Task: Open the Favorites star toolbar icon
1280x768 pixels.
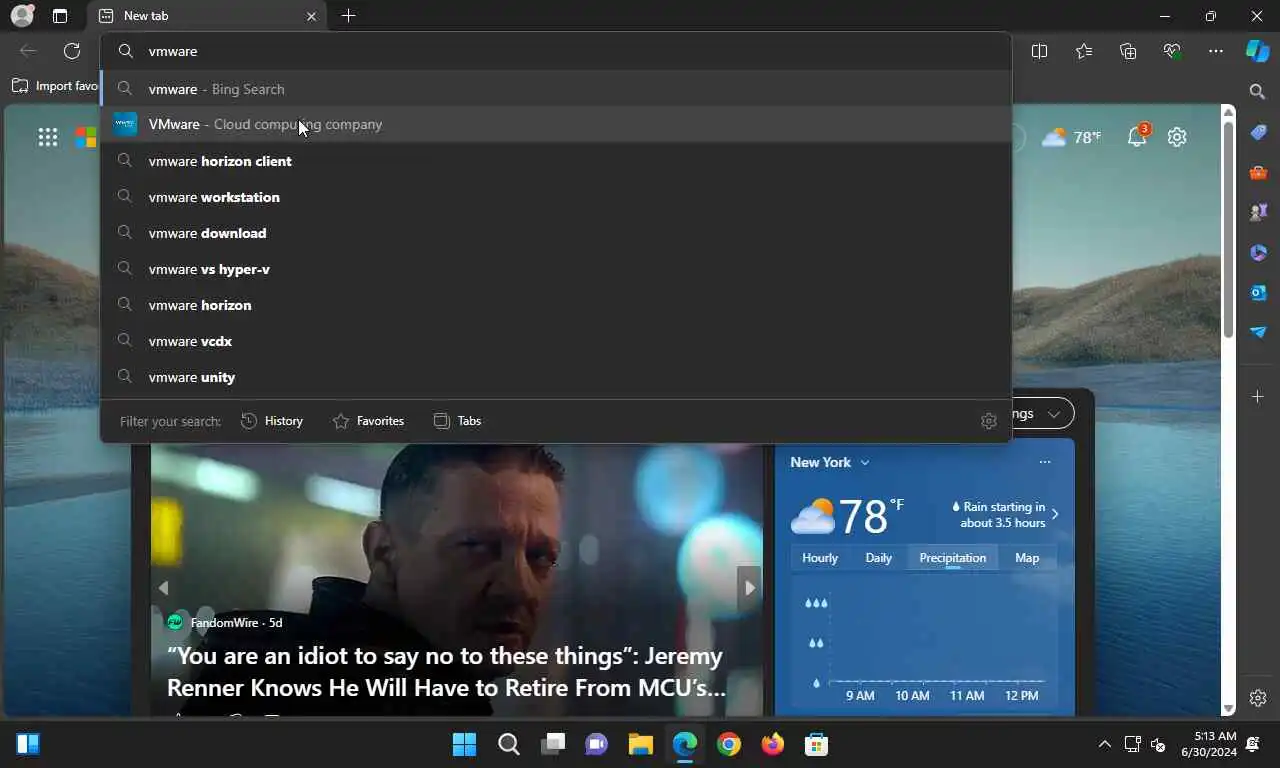Action: tap(1084, 51)
